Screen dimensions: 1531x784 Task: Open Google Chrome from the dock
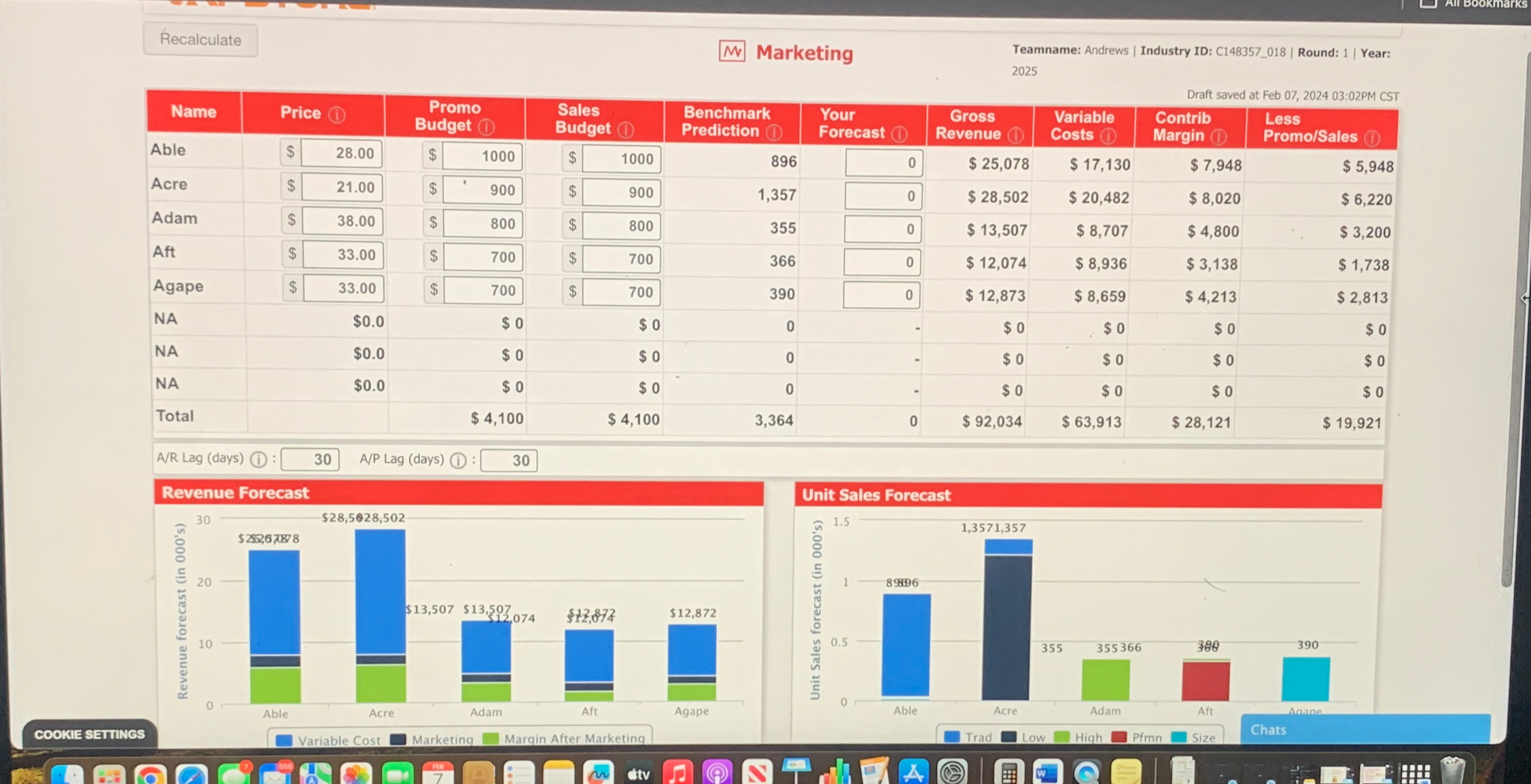pos(150,774)
